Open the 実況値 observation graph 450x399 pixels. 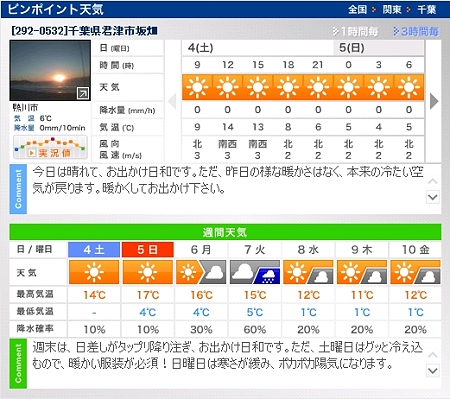50,147
